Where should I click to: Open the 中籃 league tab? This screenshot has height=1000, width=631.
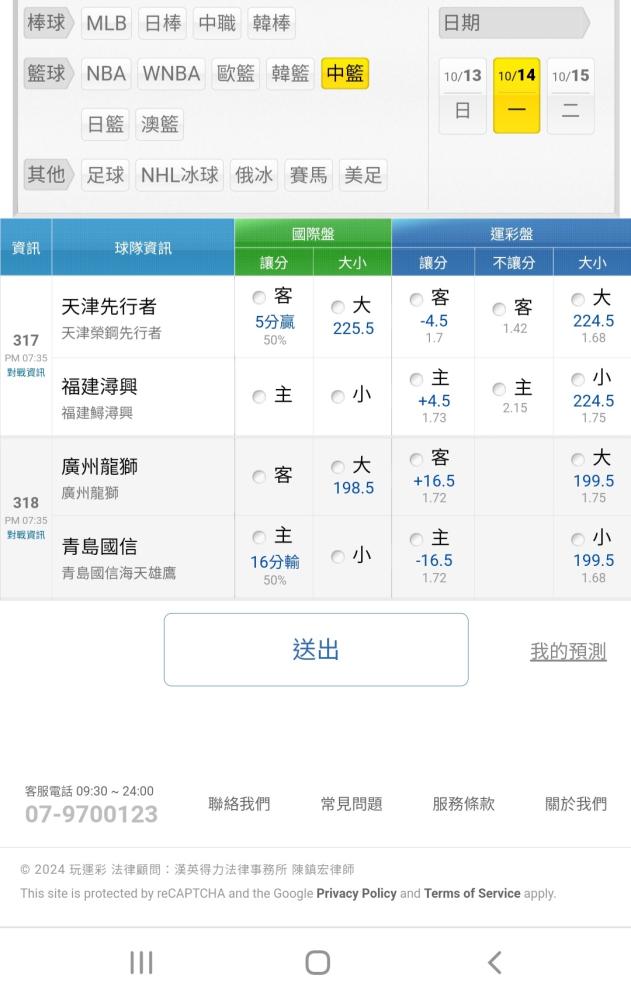click(345, 74)
